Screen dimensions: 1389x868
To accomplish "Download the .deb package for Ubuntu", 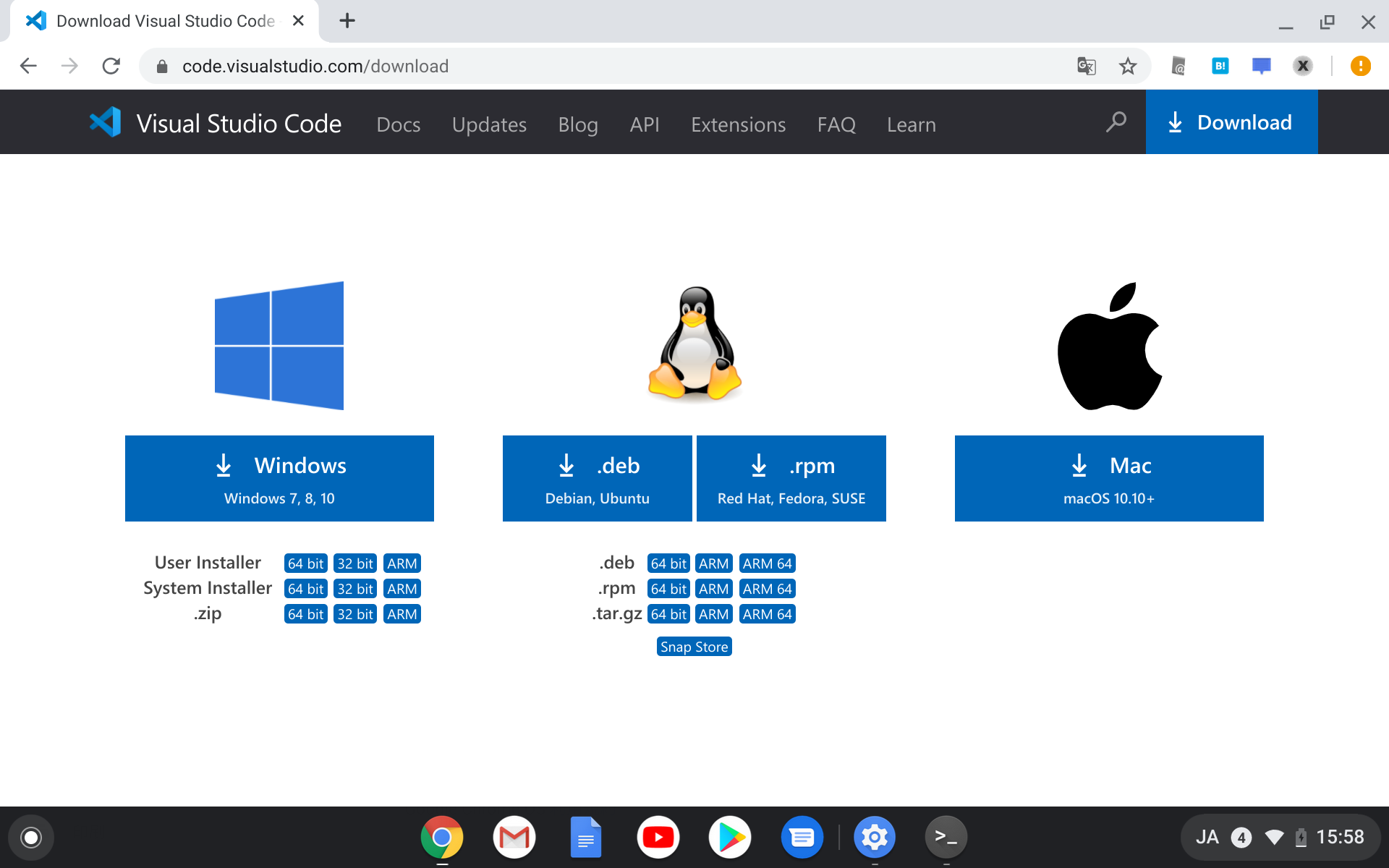I will click(x=597, y=478).
